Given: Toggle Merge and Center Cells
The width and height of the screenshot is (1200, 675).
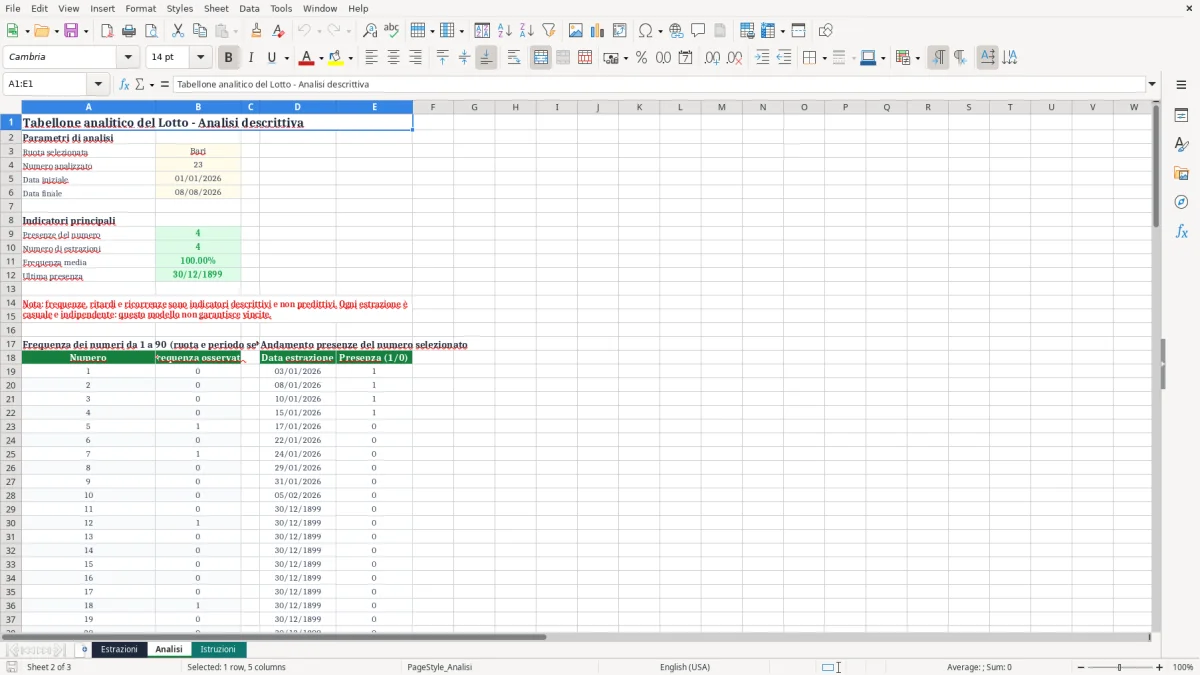Looking at the screenshot, I should point(541,58).
